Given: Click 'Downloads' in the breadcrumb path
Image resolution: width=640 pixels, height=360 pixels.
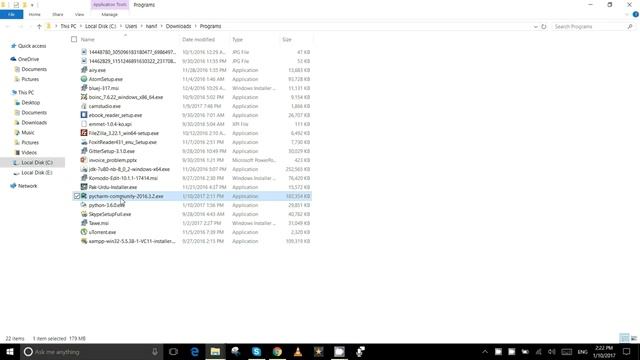Looking at the screenshot, I should [x=178, y=26].
